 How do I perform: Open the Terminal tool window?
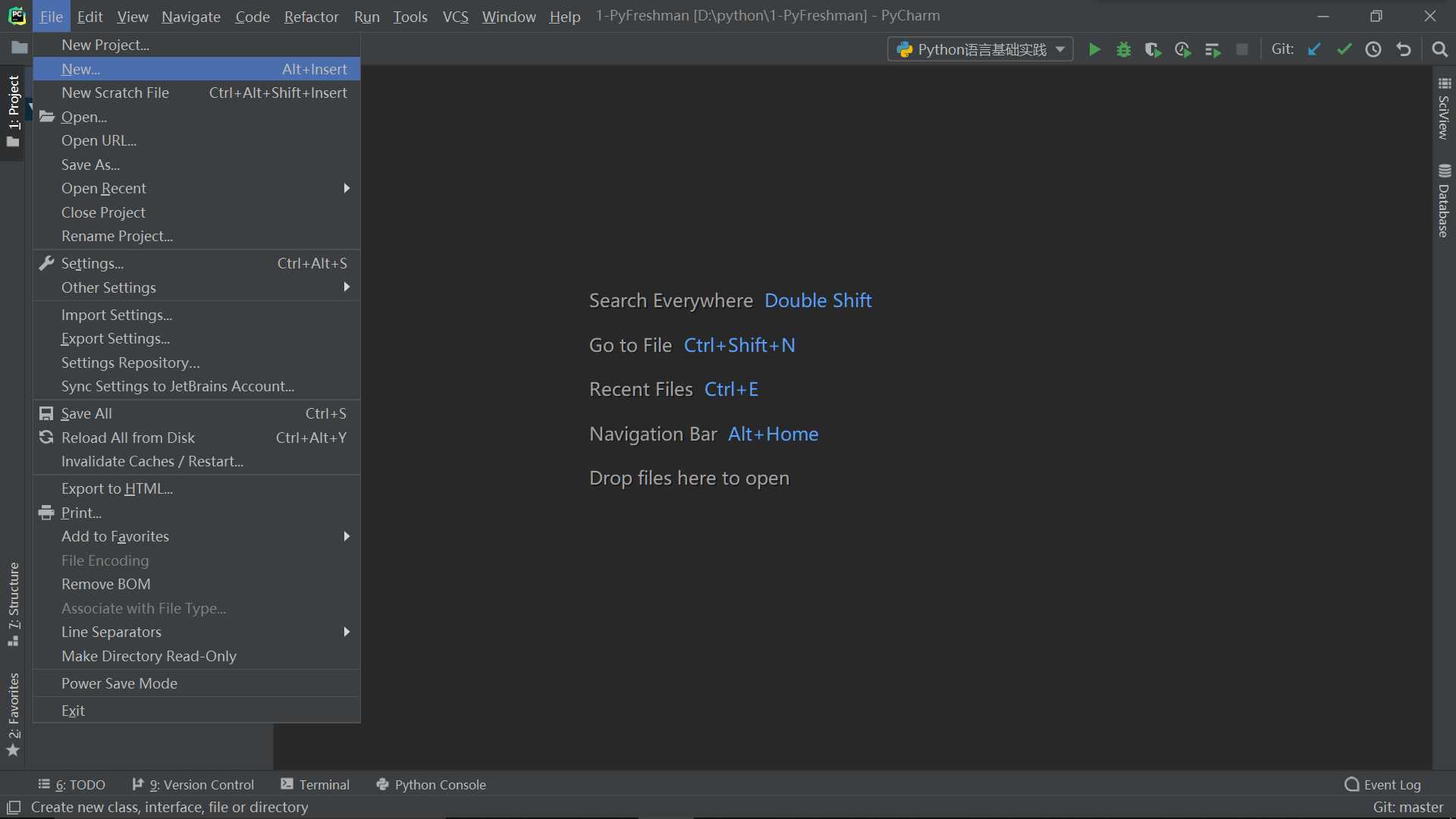coord(315,785)
